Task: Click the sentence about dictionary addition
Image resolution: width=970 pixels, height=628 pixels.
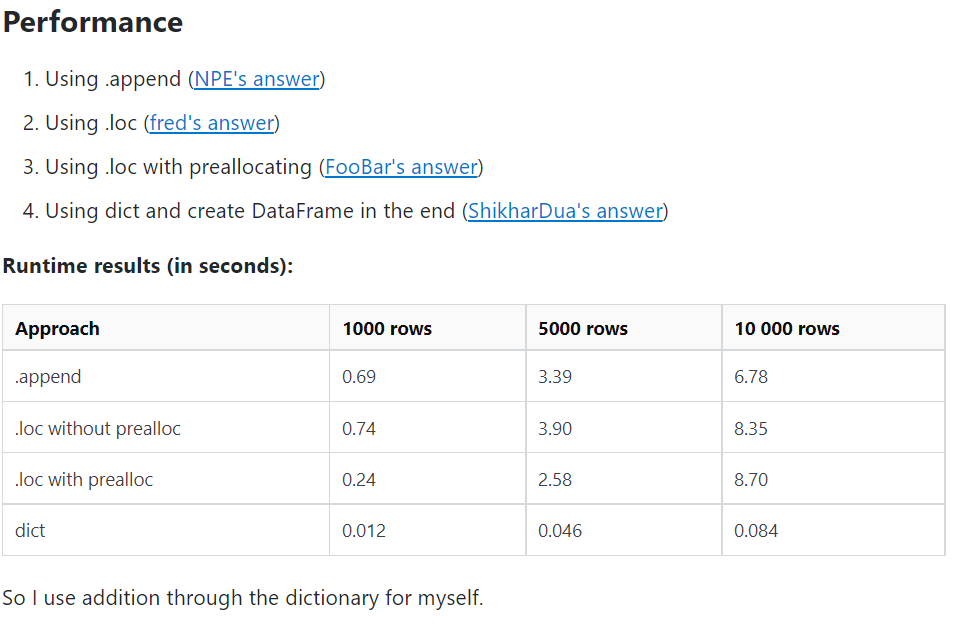Action: [x=242, y=598]
